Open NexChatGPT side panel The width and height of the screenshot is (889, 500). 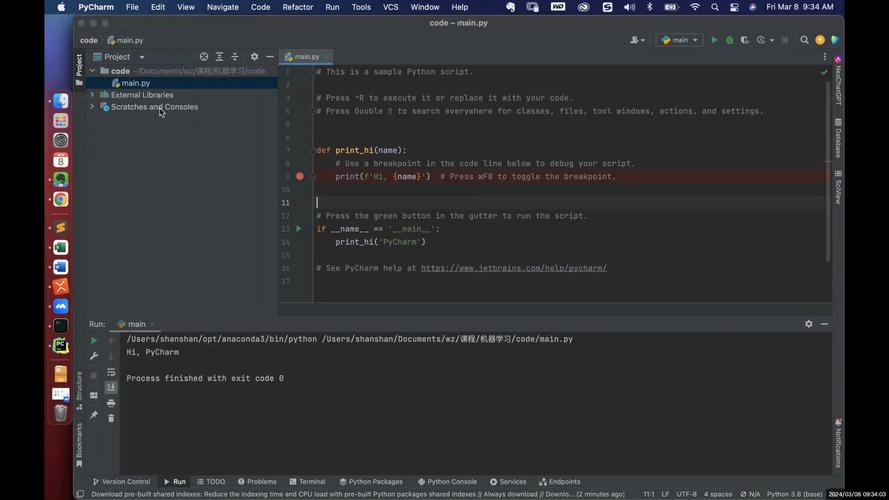click(838, 80)
